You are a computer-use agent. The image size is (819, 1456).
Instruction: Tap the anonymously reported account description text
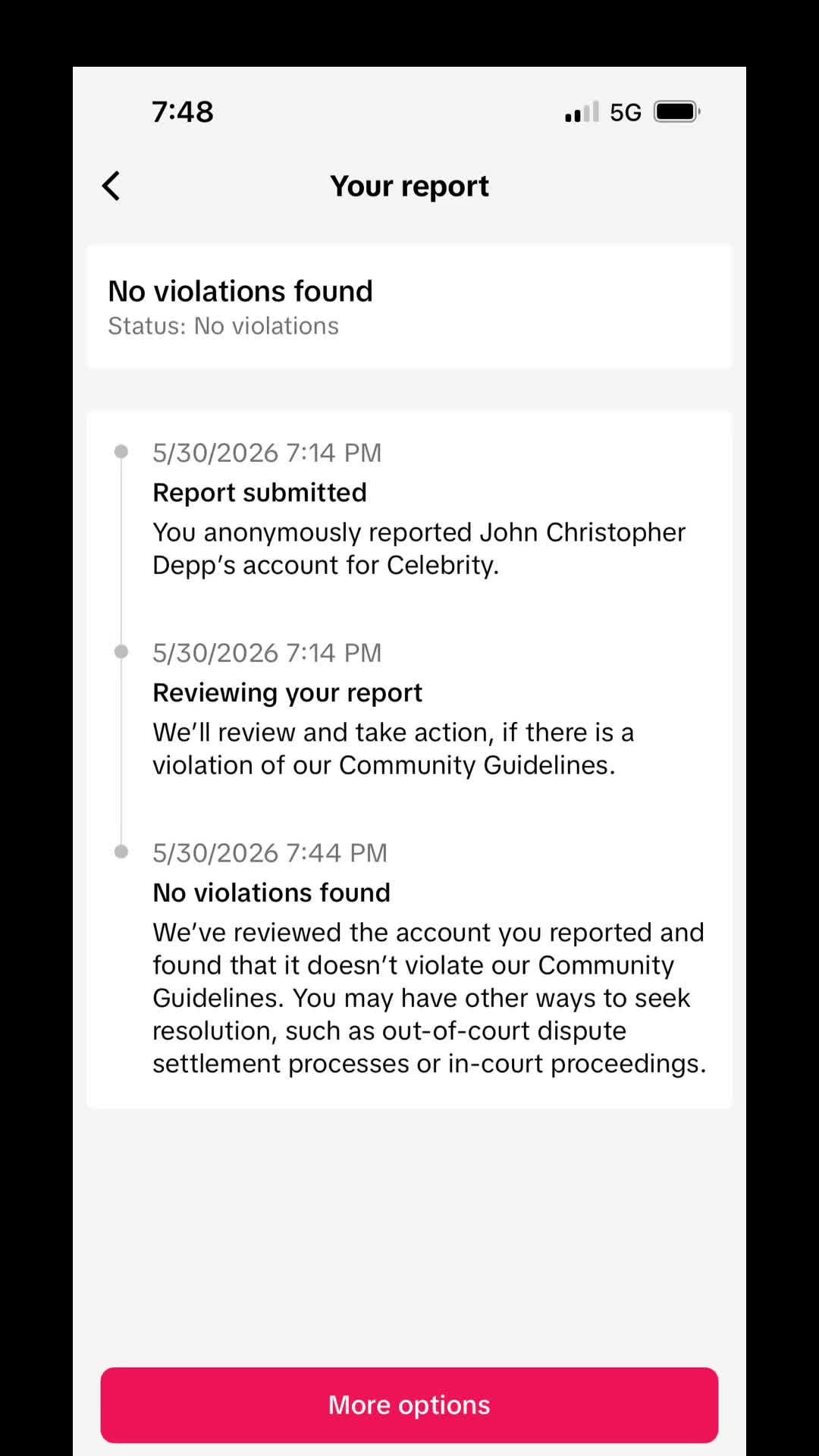tap(419, 548)
